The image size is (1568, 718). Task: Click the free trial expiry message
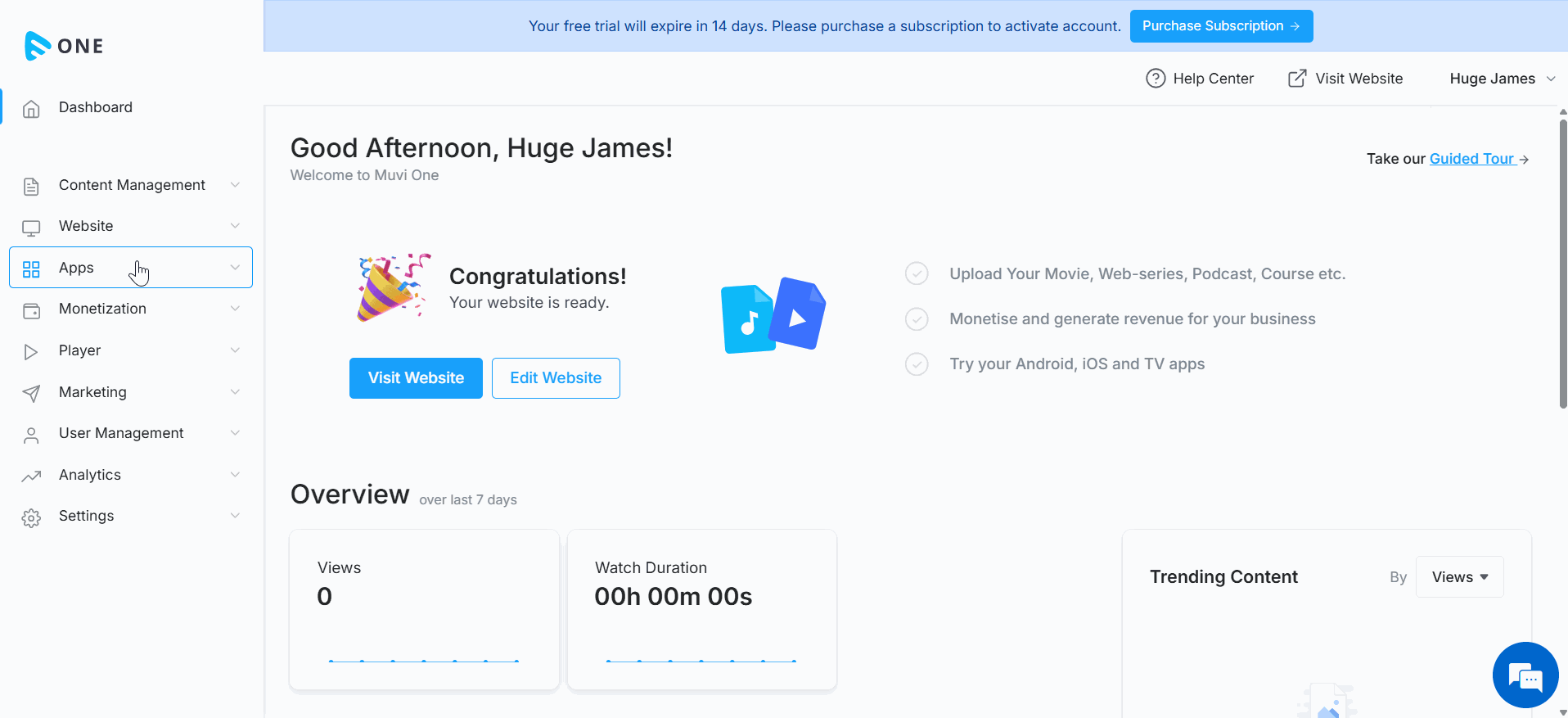point(825,26)
